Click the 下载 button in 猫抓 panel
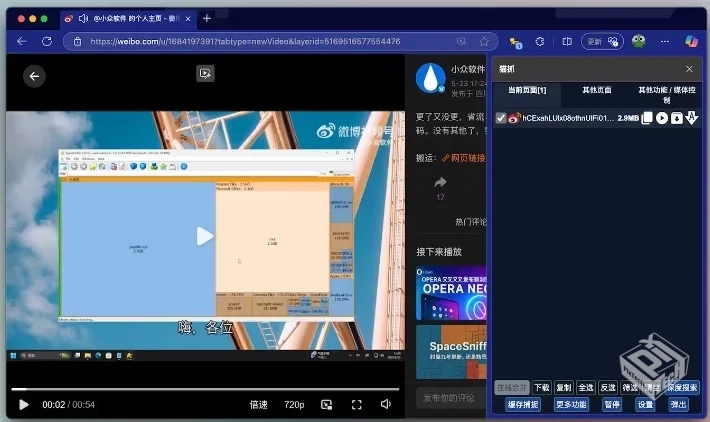The height and width of the screenshot is (422, 710). tap(542, 388)
